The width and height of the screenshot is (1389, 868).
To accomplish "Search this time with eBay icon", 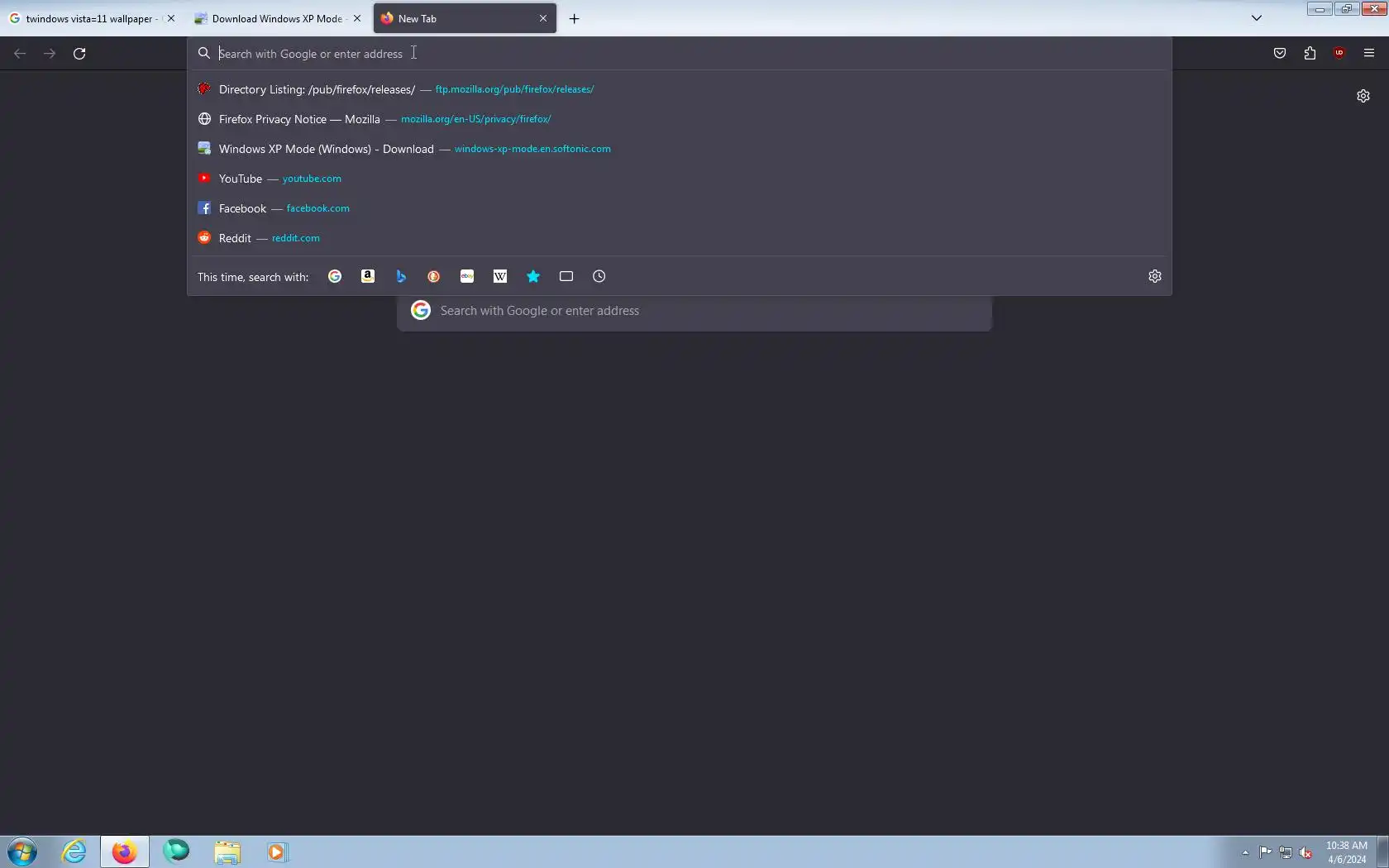I will pyautogui.click(x=467, y=276).
